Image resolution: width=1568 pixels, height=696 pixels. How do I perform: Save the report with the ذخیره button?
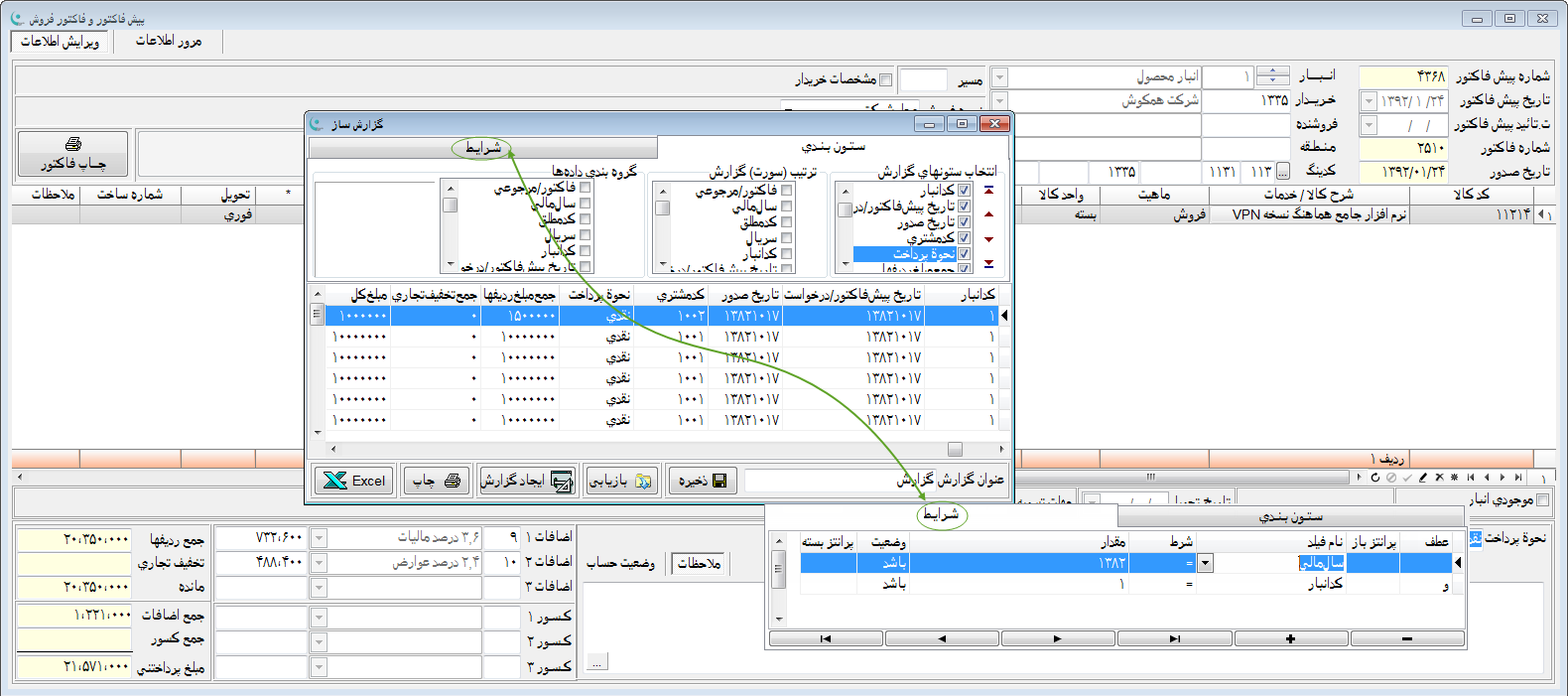[702, 481]
